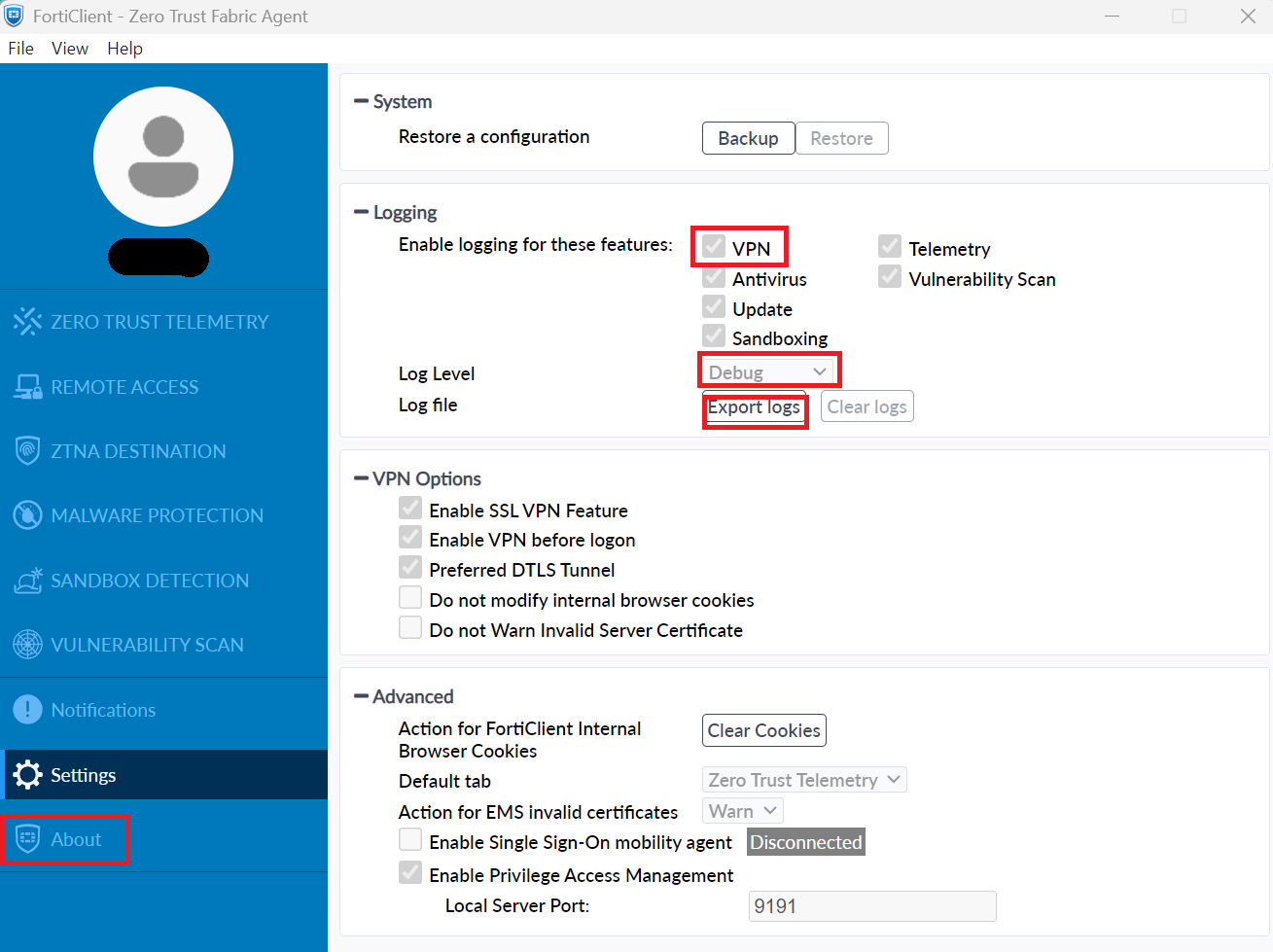Go to Sandbox Detection tab
This screenshot has width=1273, height=952.
click(163, 581)
